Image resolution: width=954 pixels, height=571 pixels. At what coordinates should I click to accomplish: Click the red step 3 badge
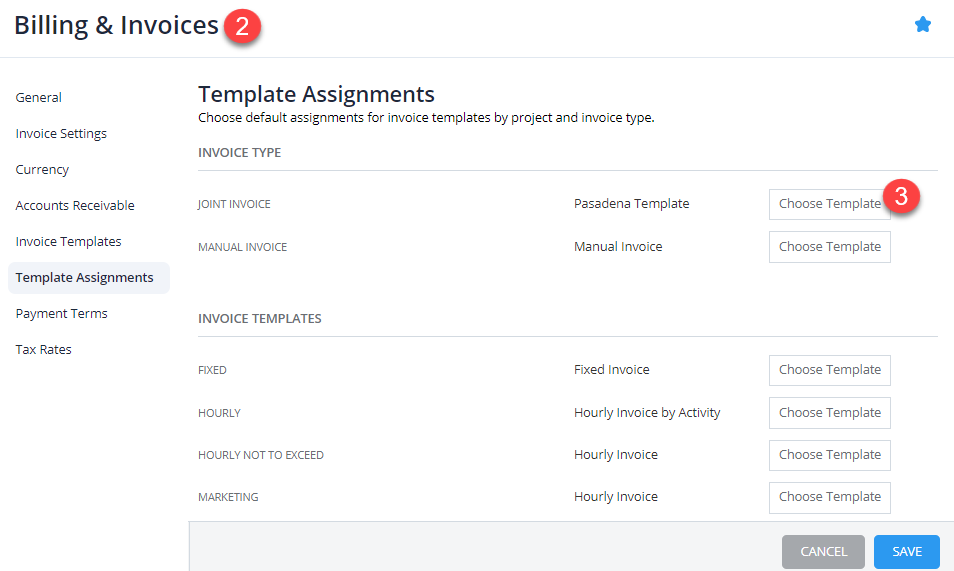point(901,196)
